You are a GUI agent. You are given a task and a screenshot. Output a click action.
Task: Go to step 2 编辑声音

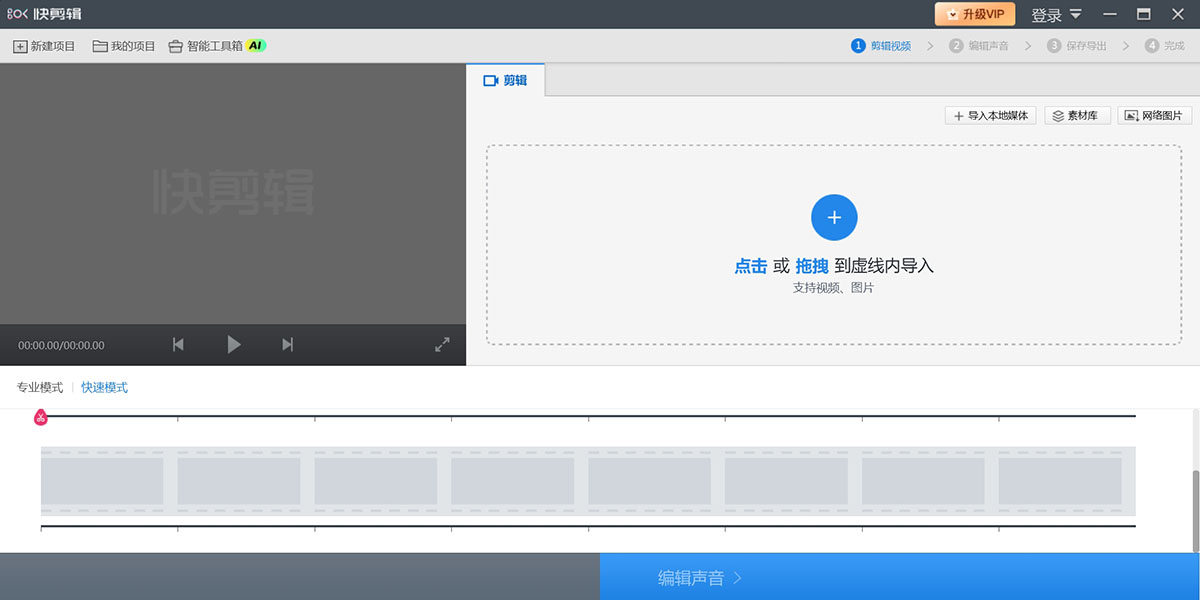[x=979, y=46]
